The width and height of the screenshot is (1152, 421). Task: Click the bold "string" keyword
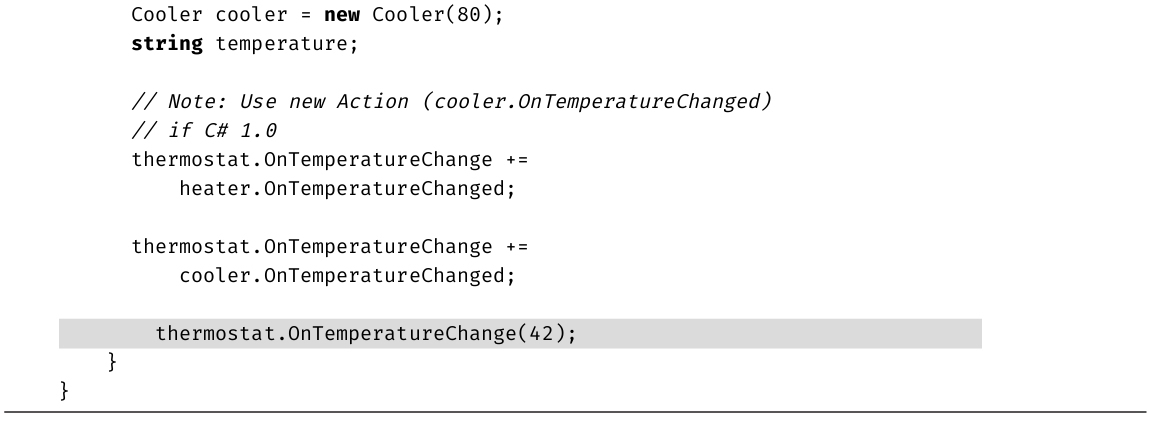[x=167, y=44]
